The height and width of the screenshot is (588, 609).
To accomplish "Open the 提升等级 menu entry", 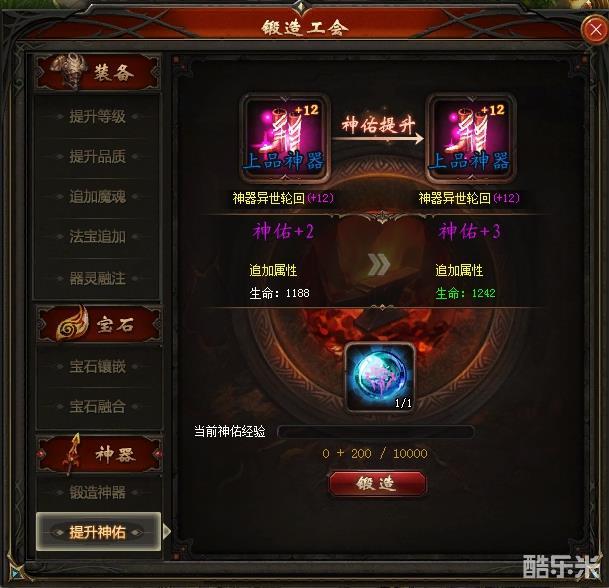I will [x=97, y=116].
